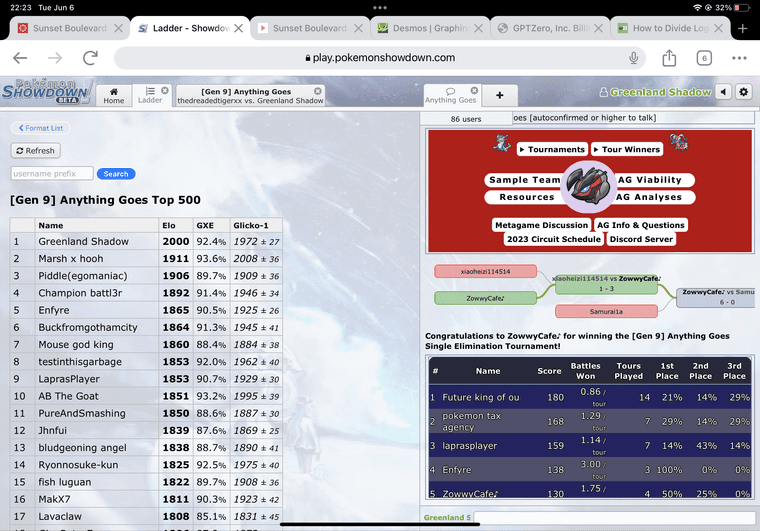The height and width of the screenshot is (531, 760).
Task: Open the browser tab count overview
Action: (x=704, y=58)
